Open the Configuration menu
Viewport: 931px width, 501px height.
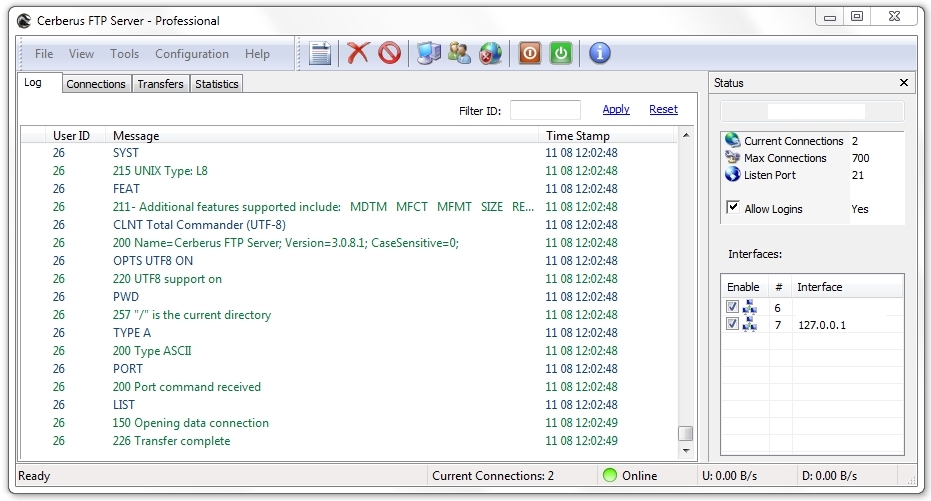pyautogui.click(x=192, y=53)
